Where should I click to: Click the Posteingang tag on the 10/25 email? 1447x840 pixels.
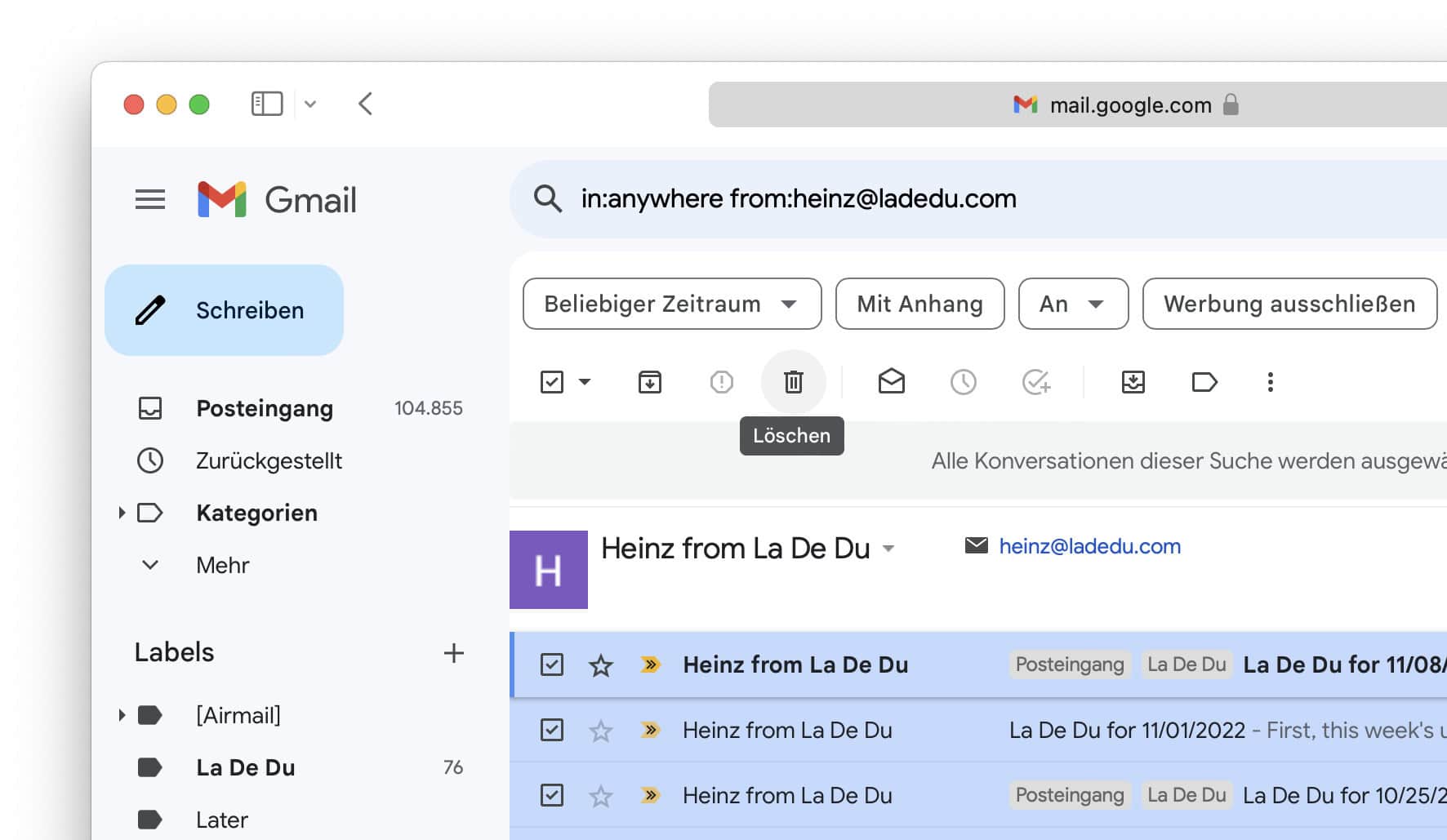pyautogui.click(x=1070, y=795)
